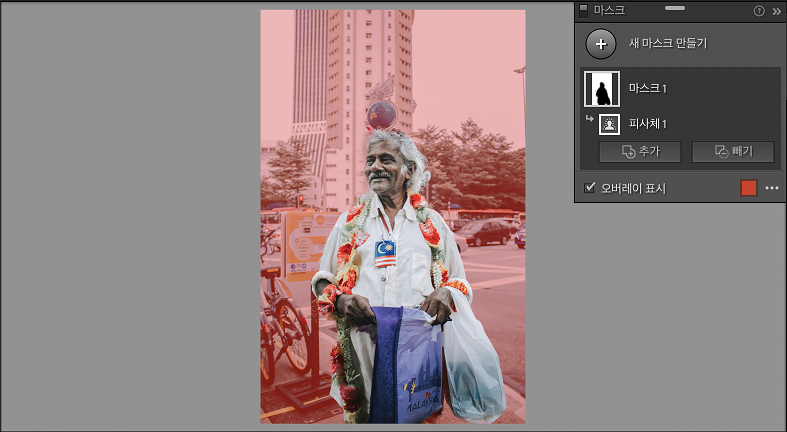Click the blue Malaysia bag in photo
Image resolution: width=787 pixels, height=432 pixels.
tap(407, 365)
